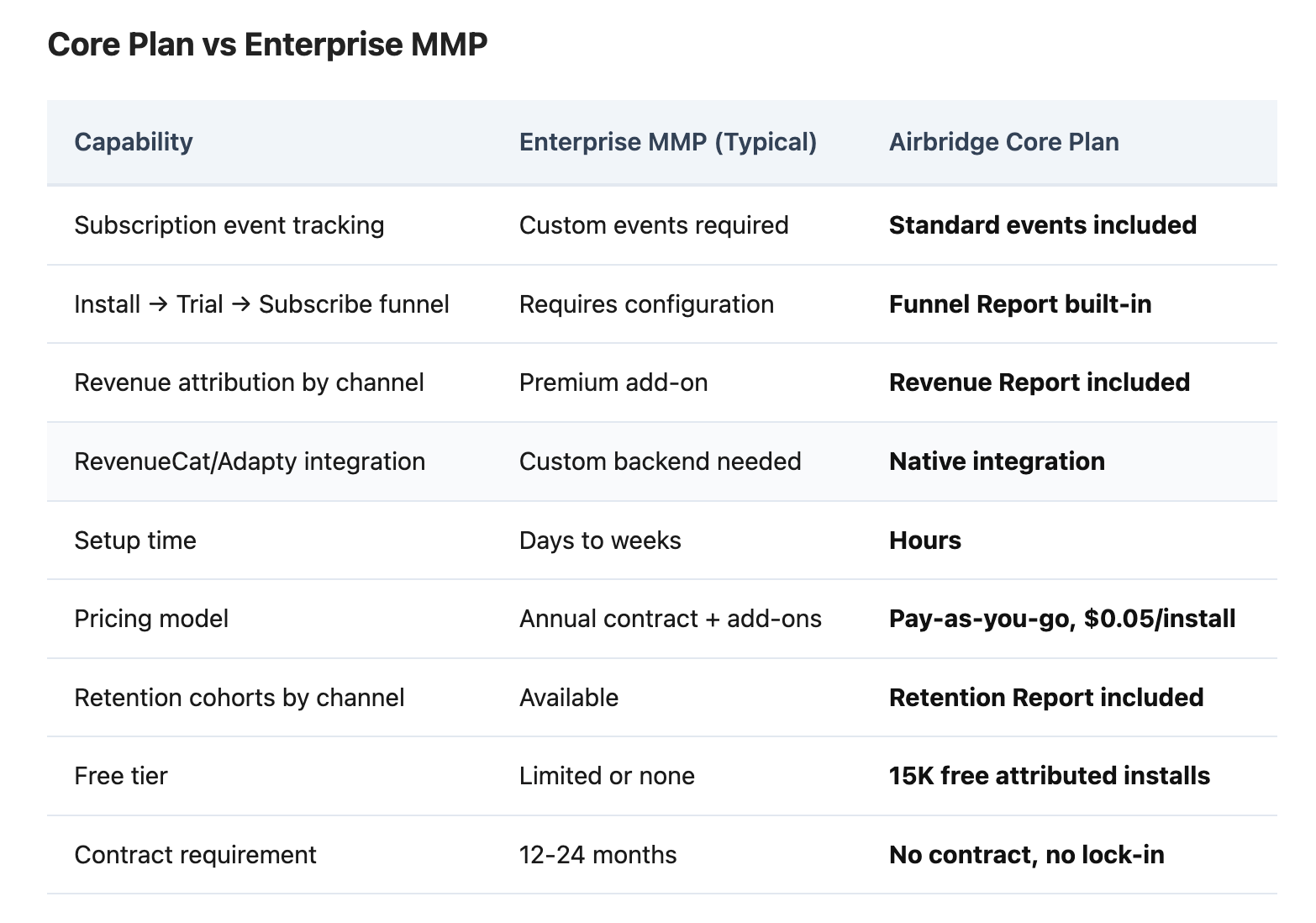Click the "Pay-as-you-go, $0.05/install" text
This screenshot has height=923, width=1316.
pos(1061,619)
